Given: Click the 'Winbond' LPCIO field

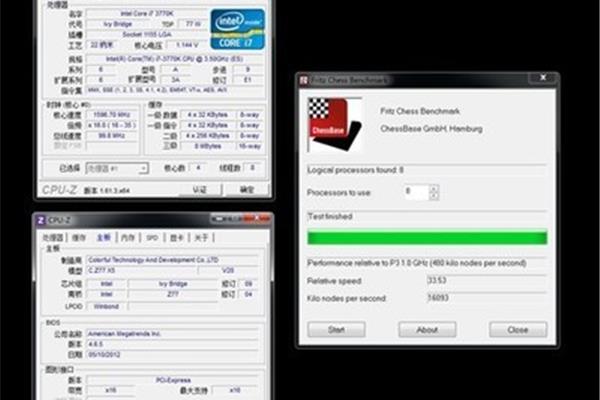Looking at the screenshot, I should 106,306.
